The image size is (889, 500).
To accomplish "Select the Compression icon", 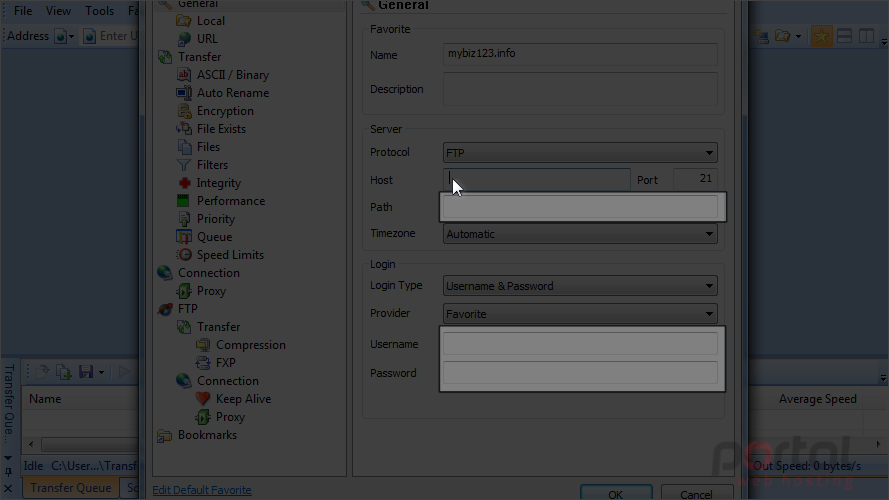I will coord(203,345).
